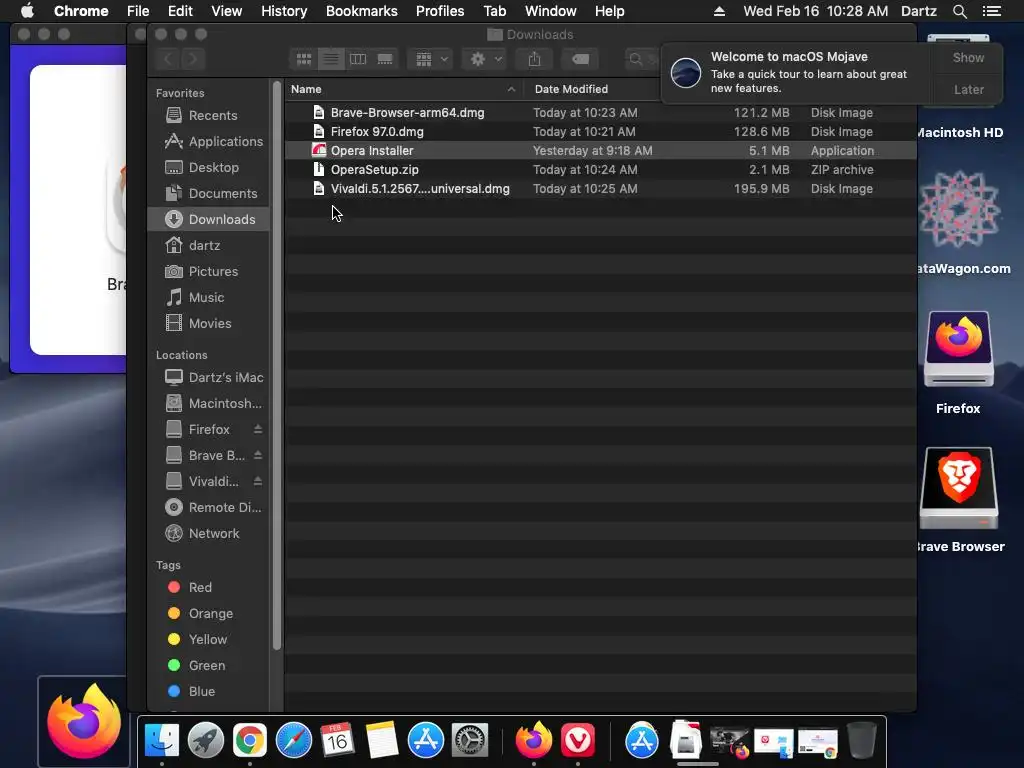Image resolution: width=1024 pixels, height=768 pixels.
Task: Open Safari from the Dock
Action: coord(294,741)
